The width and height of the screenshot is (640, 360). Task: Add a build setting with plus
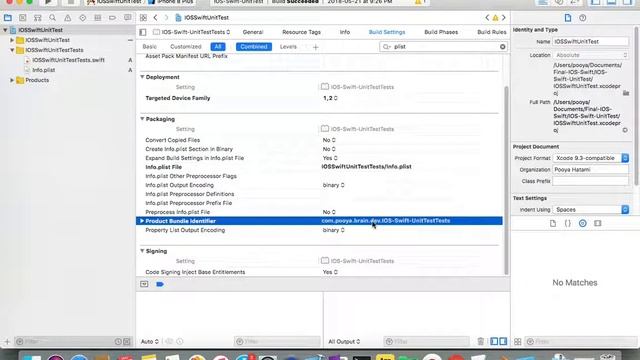click(316, 47)
